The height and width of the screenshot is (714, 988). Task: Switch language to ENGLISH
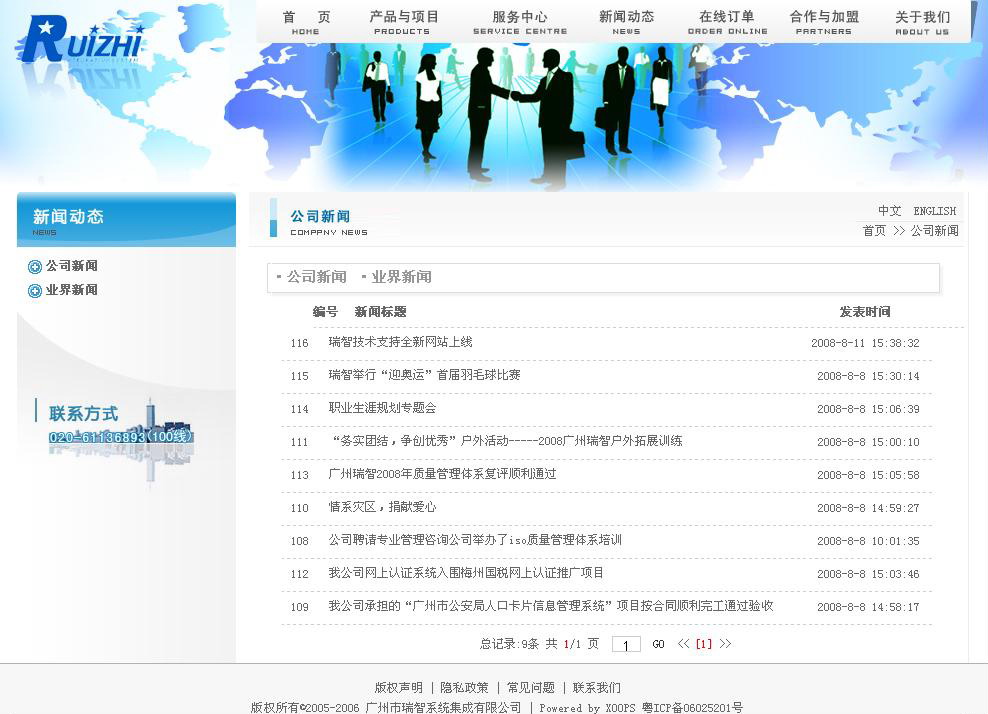(x=934, y=211)
